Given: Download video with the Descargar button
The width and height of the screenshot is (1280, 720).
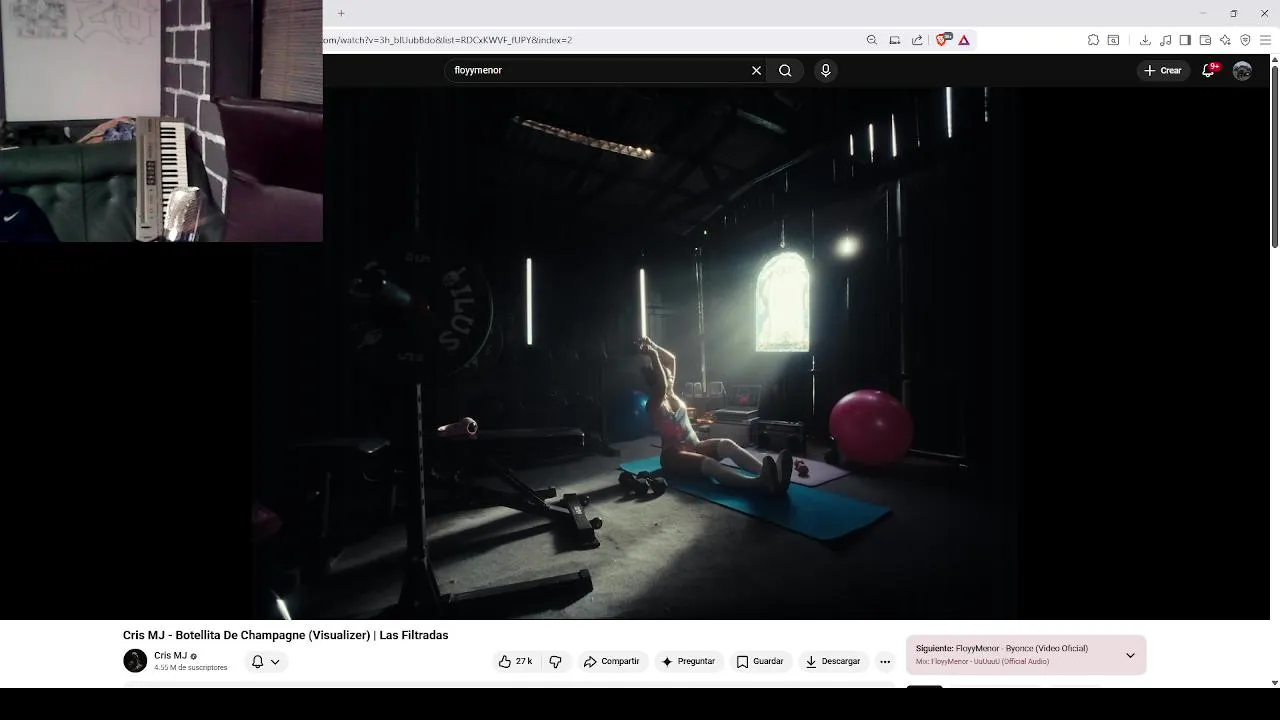Looking at the screenshot, I should (833, 661).
